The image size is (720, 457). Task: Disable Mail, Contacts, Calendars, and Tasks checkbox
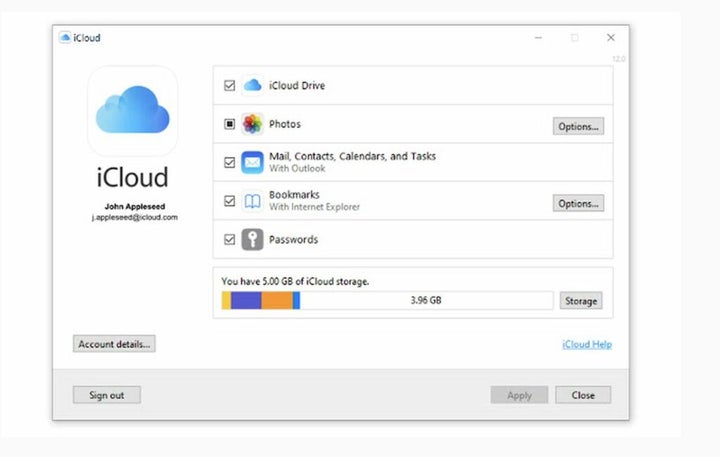tap(230, 162)
